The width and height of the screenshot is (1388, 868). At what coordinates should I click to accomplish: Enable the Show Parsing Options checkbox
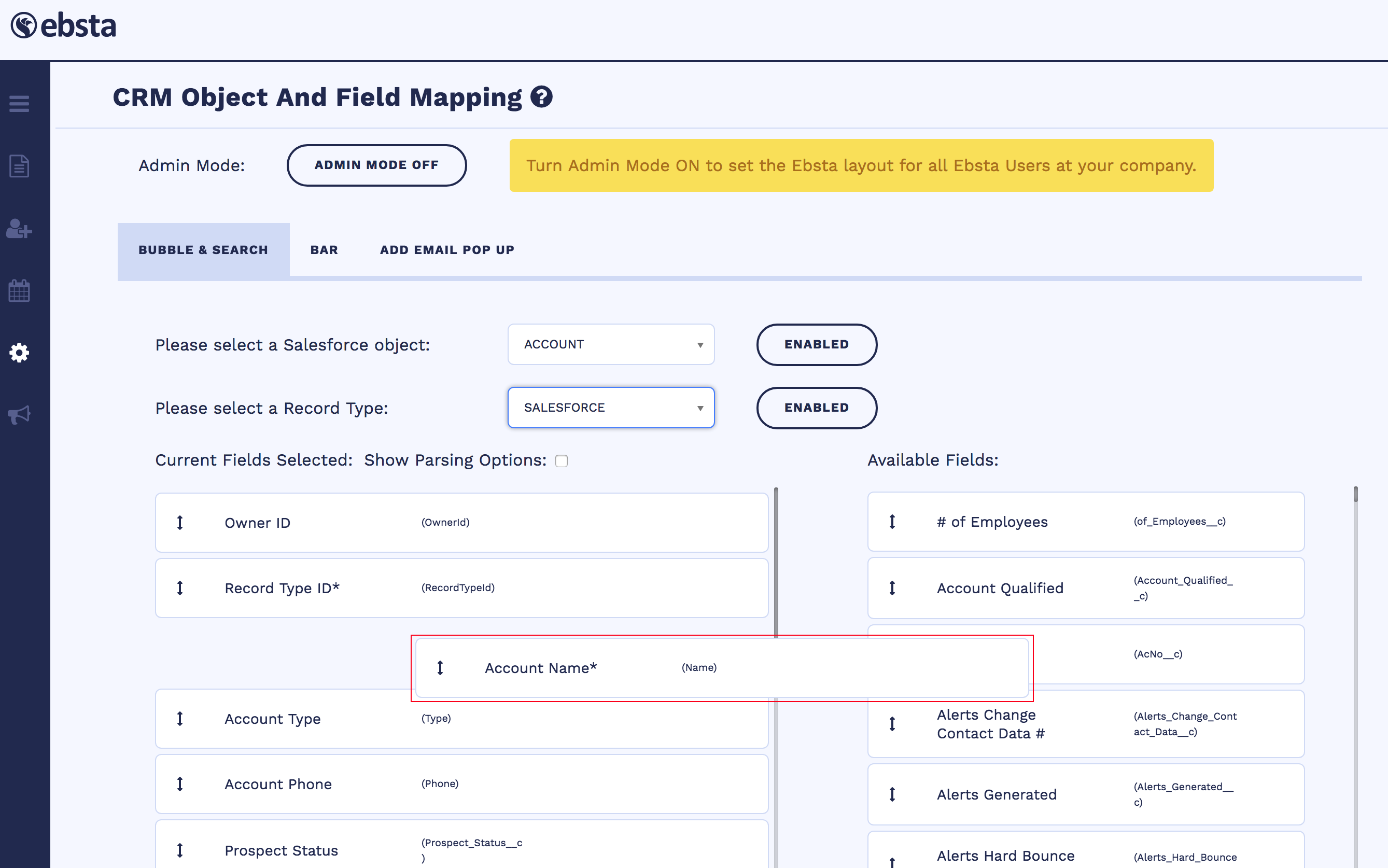pyautogui.click(x=562, y=461)
